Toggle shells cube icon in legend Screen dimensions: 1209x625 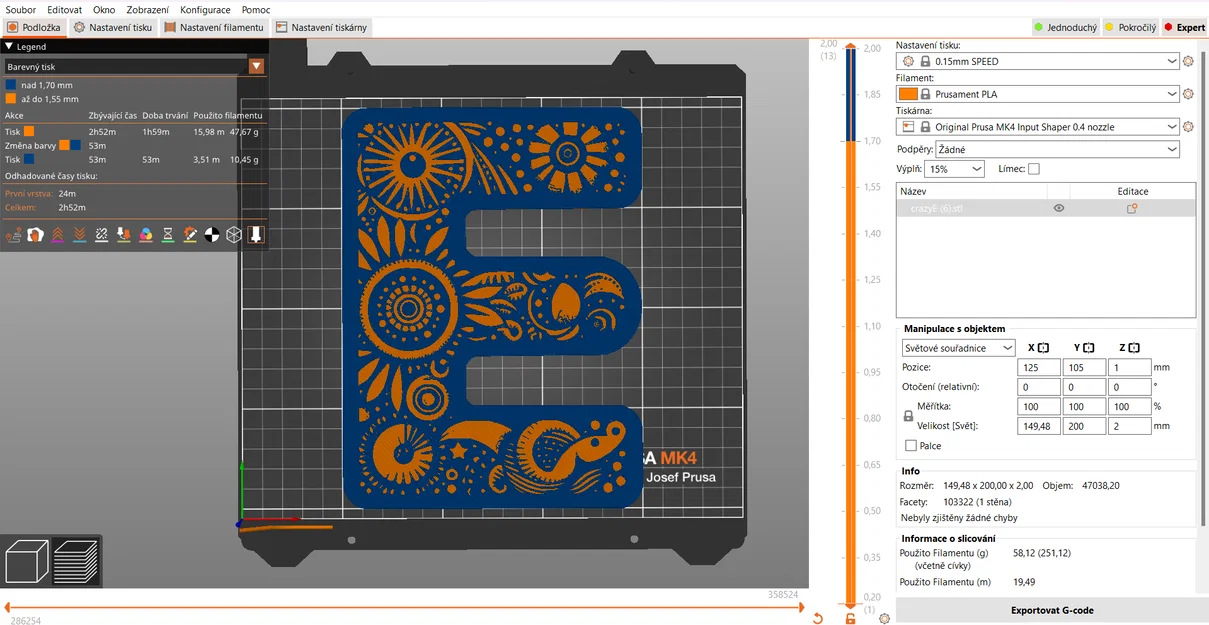(x=234, y=235)
